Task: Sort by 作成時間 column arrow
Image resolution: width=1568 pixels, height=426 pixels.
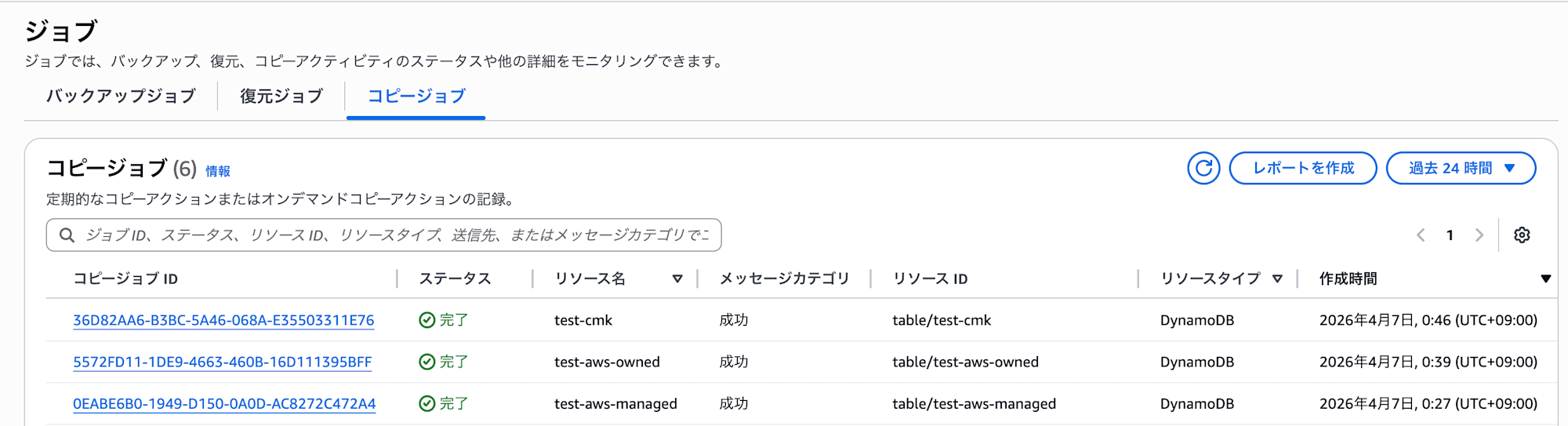Action: coord(1545,279)
